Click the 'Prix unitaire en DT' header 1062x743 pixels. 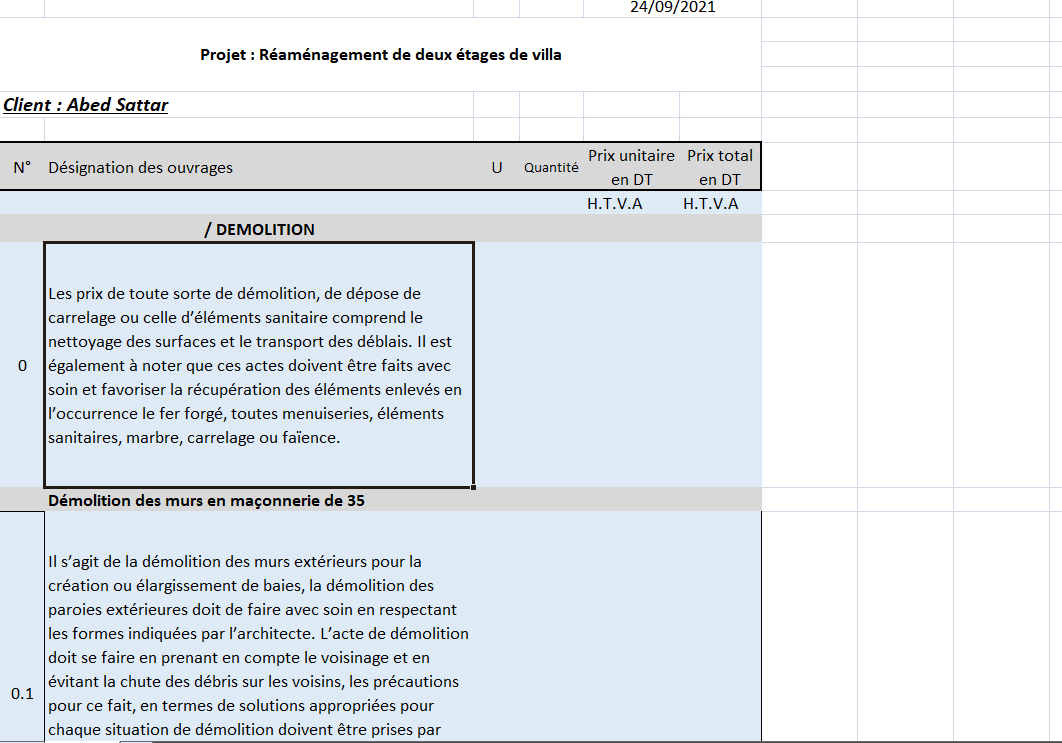point(631,167)
